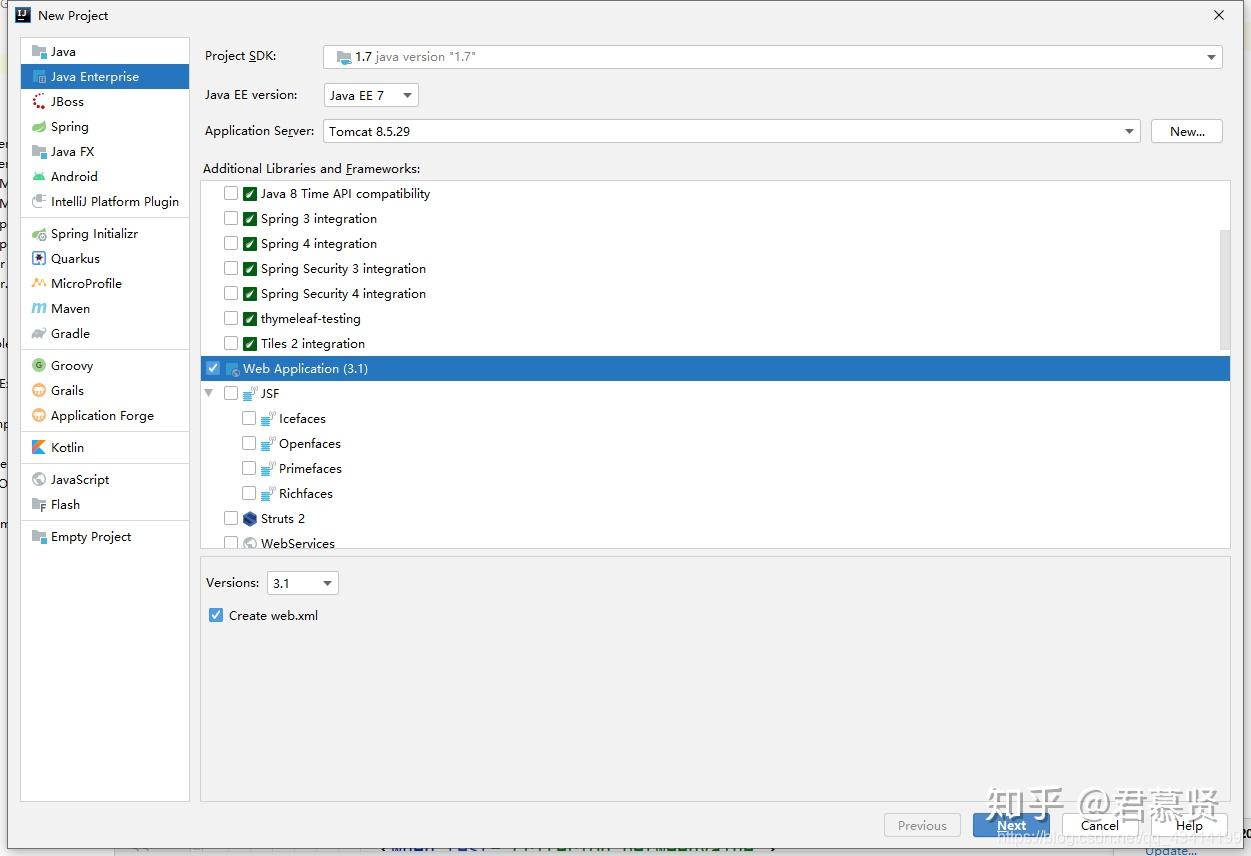The image size is (1251, 856).
Task: Click the WebServices globe icon
Action: [x=250, y=544]
